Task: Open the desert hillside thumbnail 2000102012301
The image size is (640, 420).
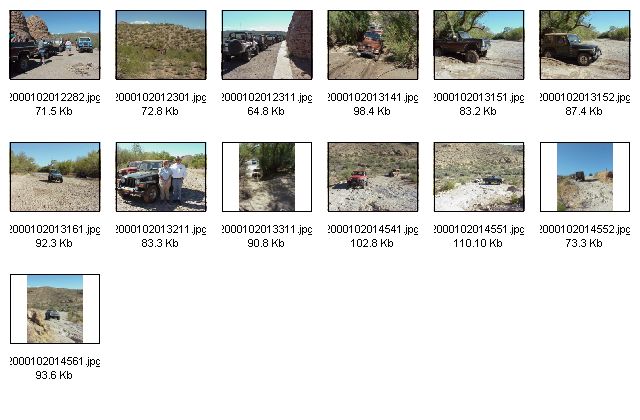Action: click(x=161, y=45)
